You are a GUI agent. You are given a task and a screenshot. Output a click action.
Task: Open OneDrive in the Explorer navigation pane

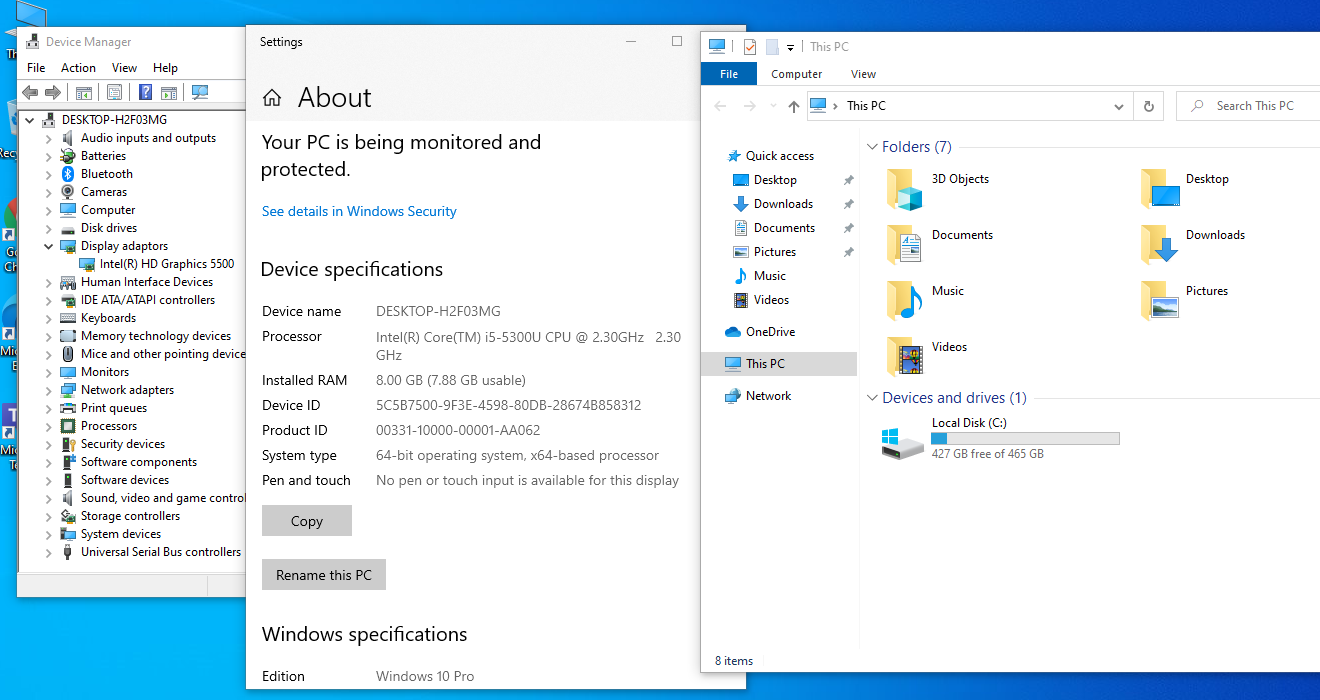click(x=770, y=332)
